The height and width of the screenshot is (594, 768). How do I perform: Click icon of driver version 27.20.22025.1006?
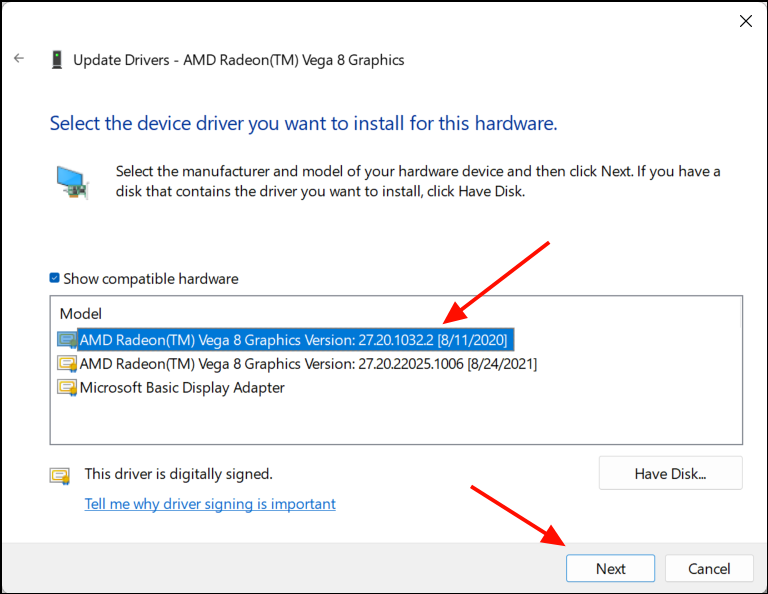67,363
